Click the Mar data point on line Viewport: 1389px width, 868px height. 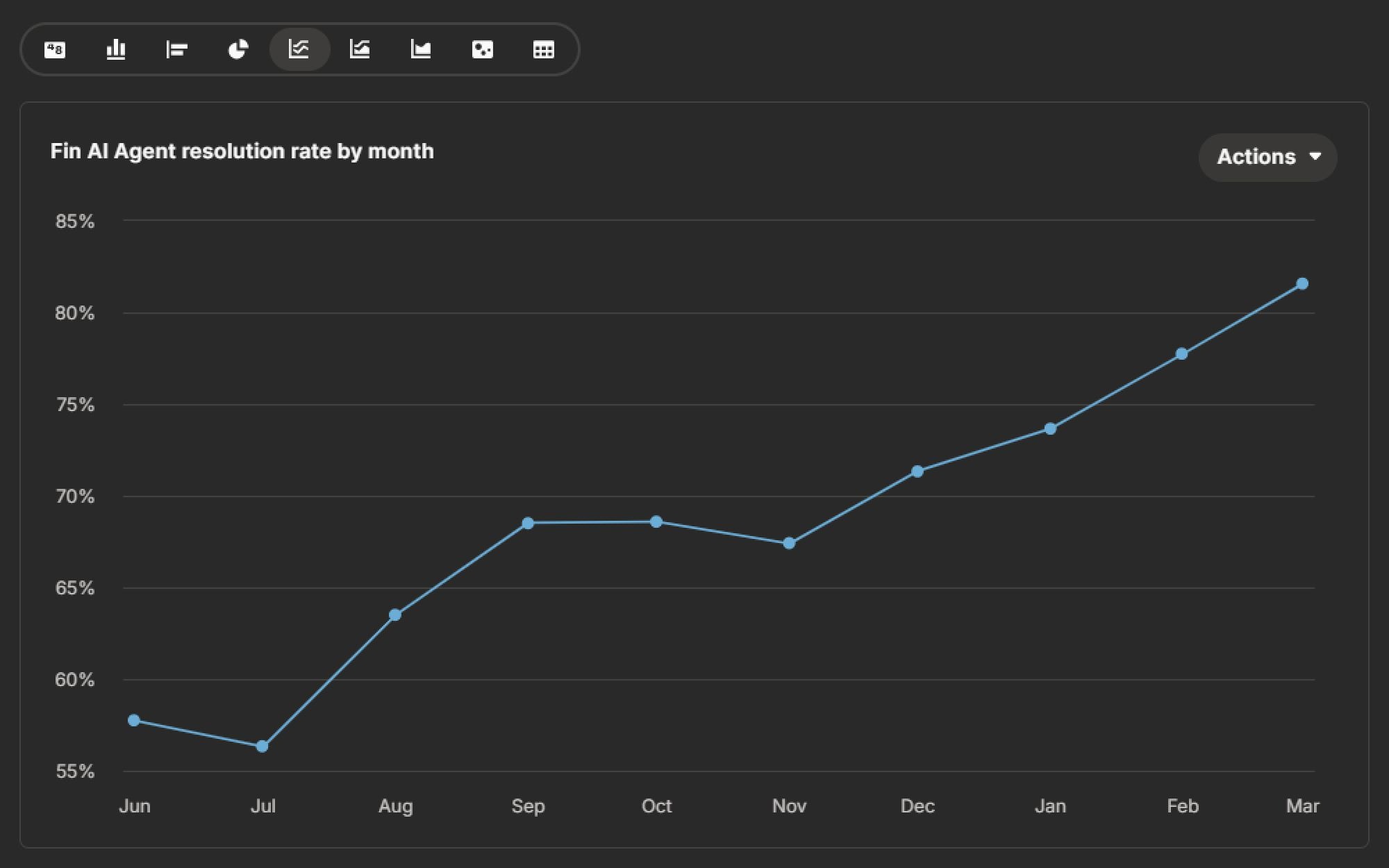coord(1302,284)
